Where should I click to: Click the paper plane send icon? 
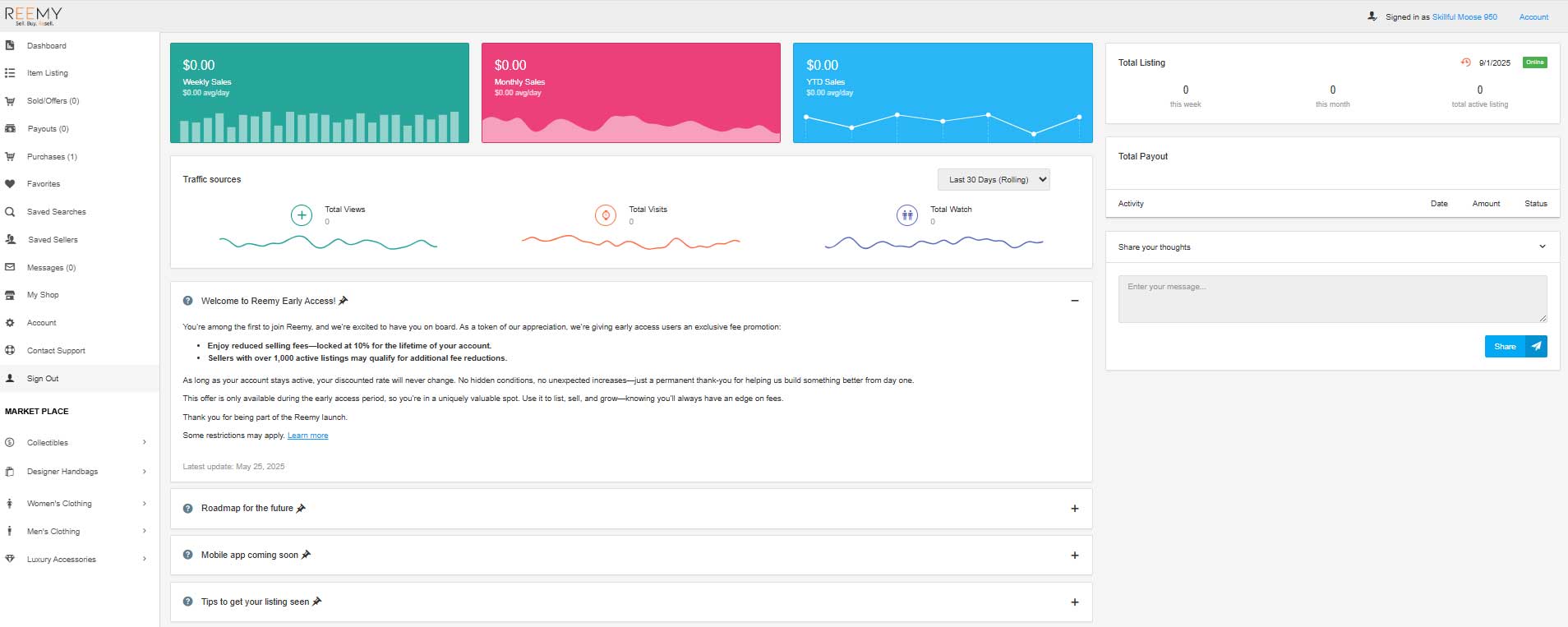point(1536,346)
